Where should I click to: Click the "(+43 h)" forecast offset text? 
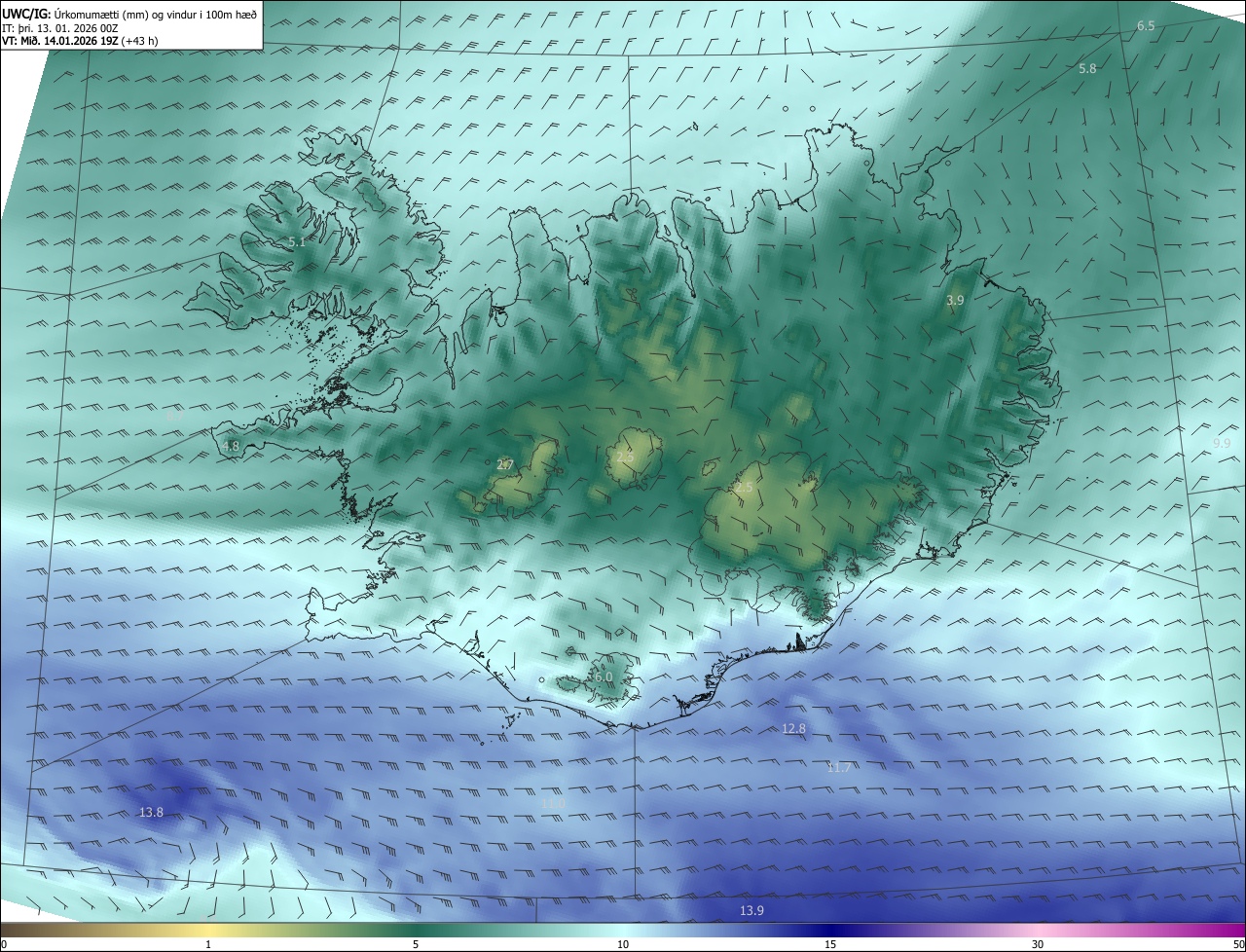(x=140, y=41)
